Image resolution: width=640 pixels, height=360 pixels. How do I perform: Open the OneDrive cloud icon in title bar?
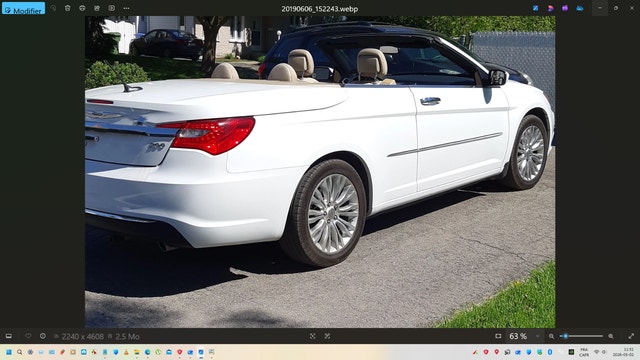click(x=580, y=8)
